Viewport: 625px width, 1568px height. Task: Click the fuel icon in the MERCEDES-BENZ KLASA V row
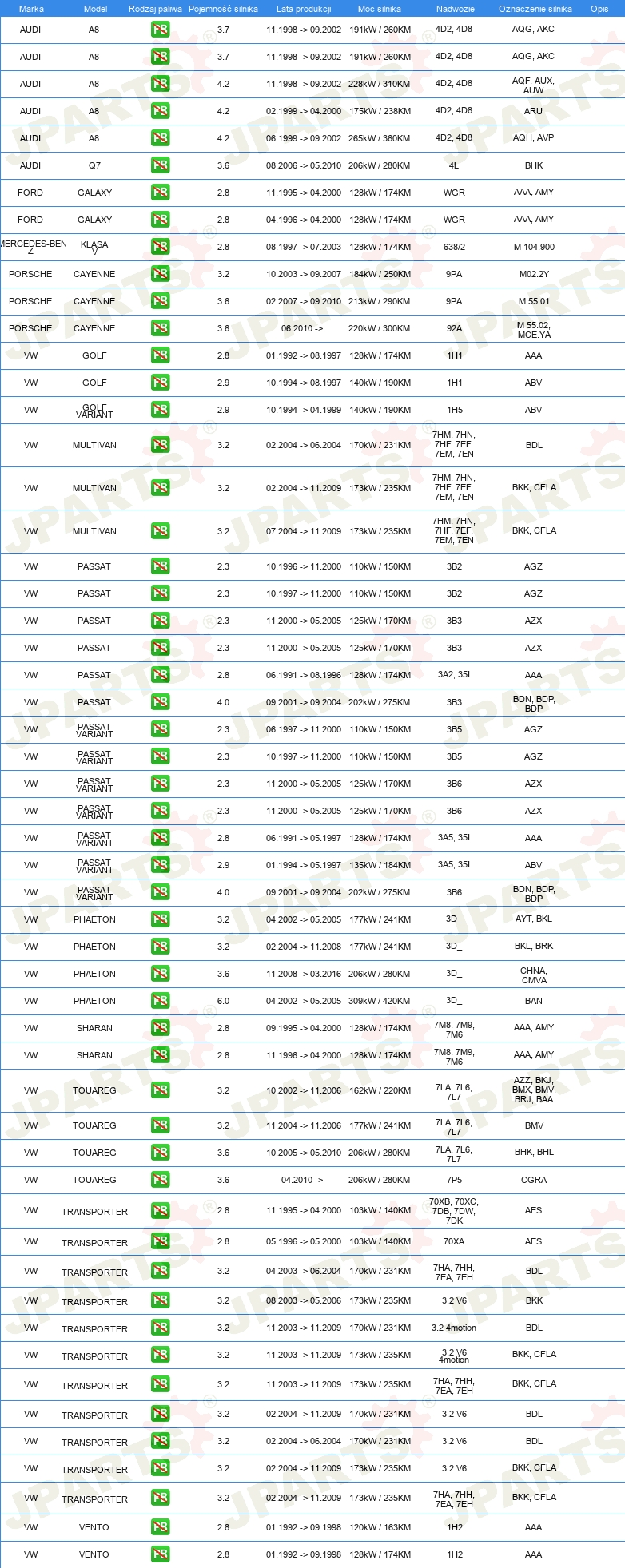point(160,247)
